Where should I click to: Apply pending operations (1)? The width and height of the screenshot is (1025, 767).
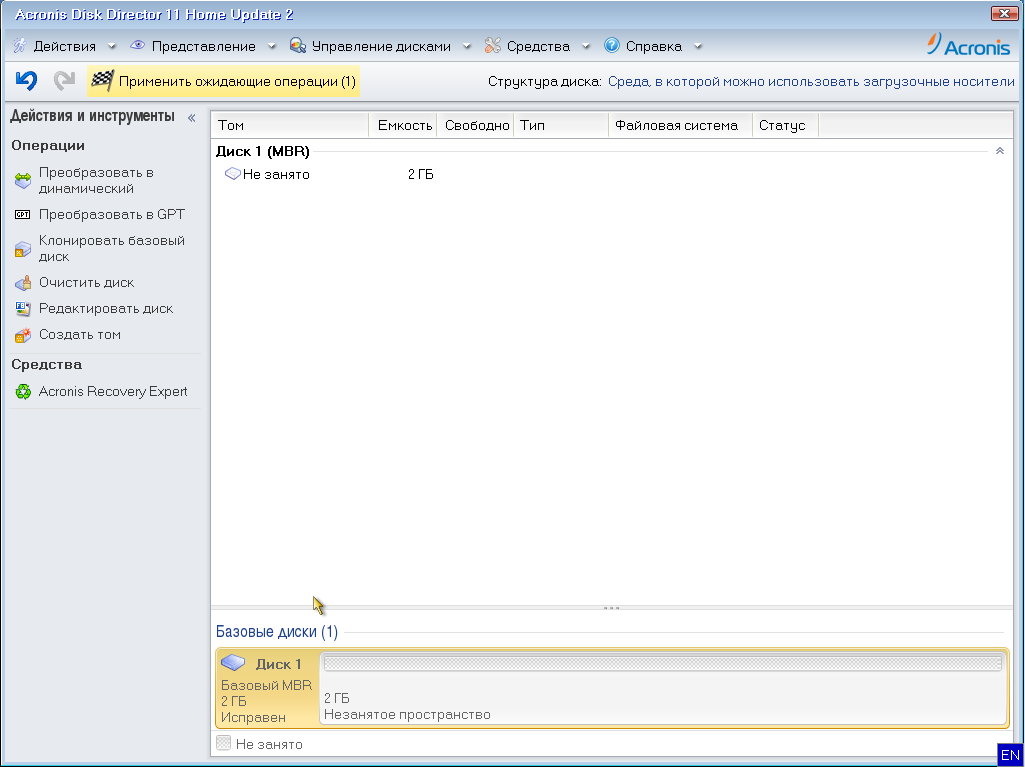(224, 82)
